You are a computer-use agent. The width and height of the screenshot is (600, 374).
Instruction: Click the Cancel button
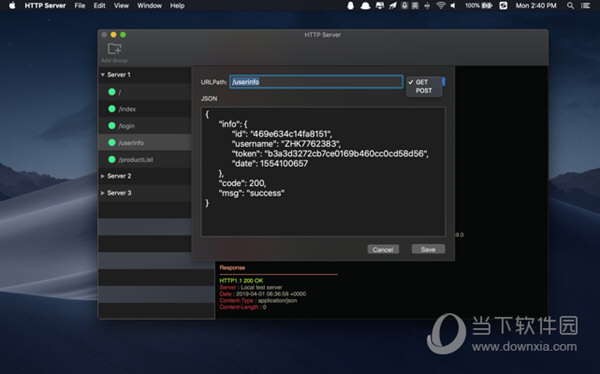[383, 250]
